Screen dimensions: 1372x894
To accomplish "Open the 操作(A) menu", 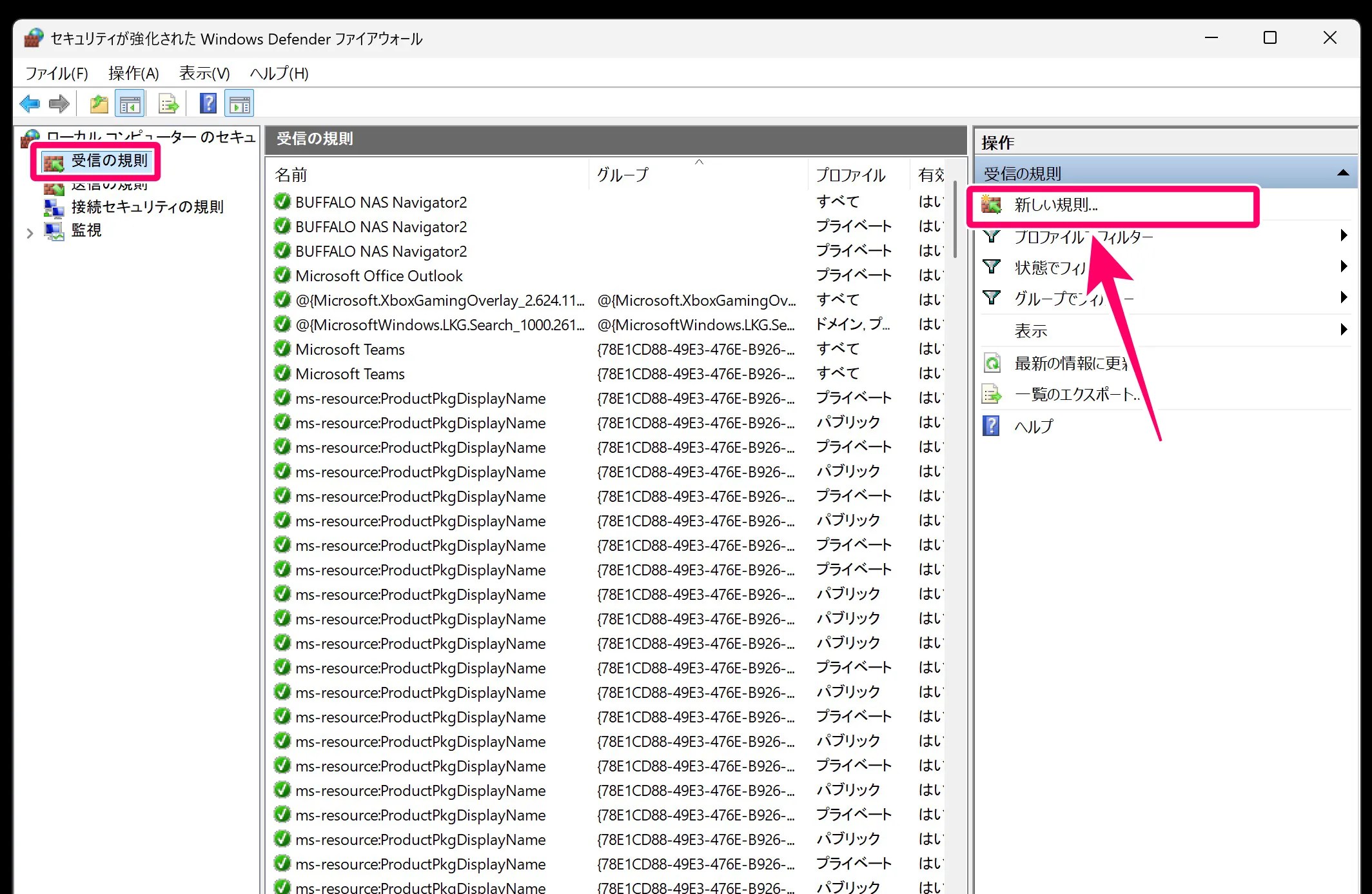I will pos(133,74).
